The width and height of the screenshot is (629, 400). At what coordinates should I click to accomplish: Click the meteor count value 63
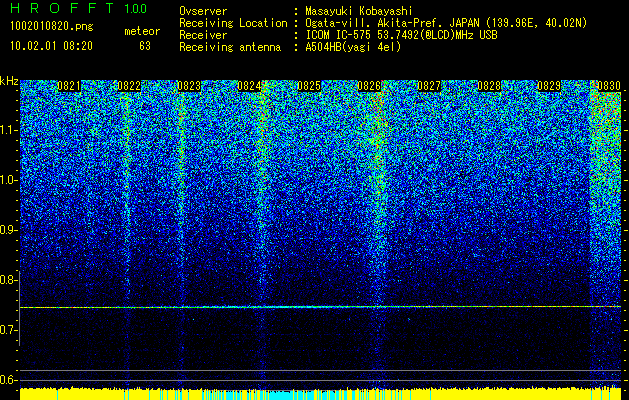pyautogui.click(x=145, y=46)
